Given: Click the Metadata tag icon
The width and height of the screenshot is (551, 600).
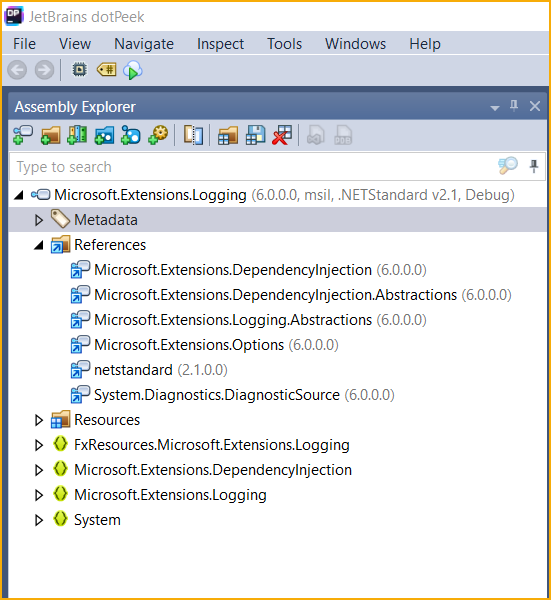Looking at the screenshot, I should pos(60,219).
